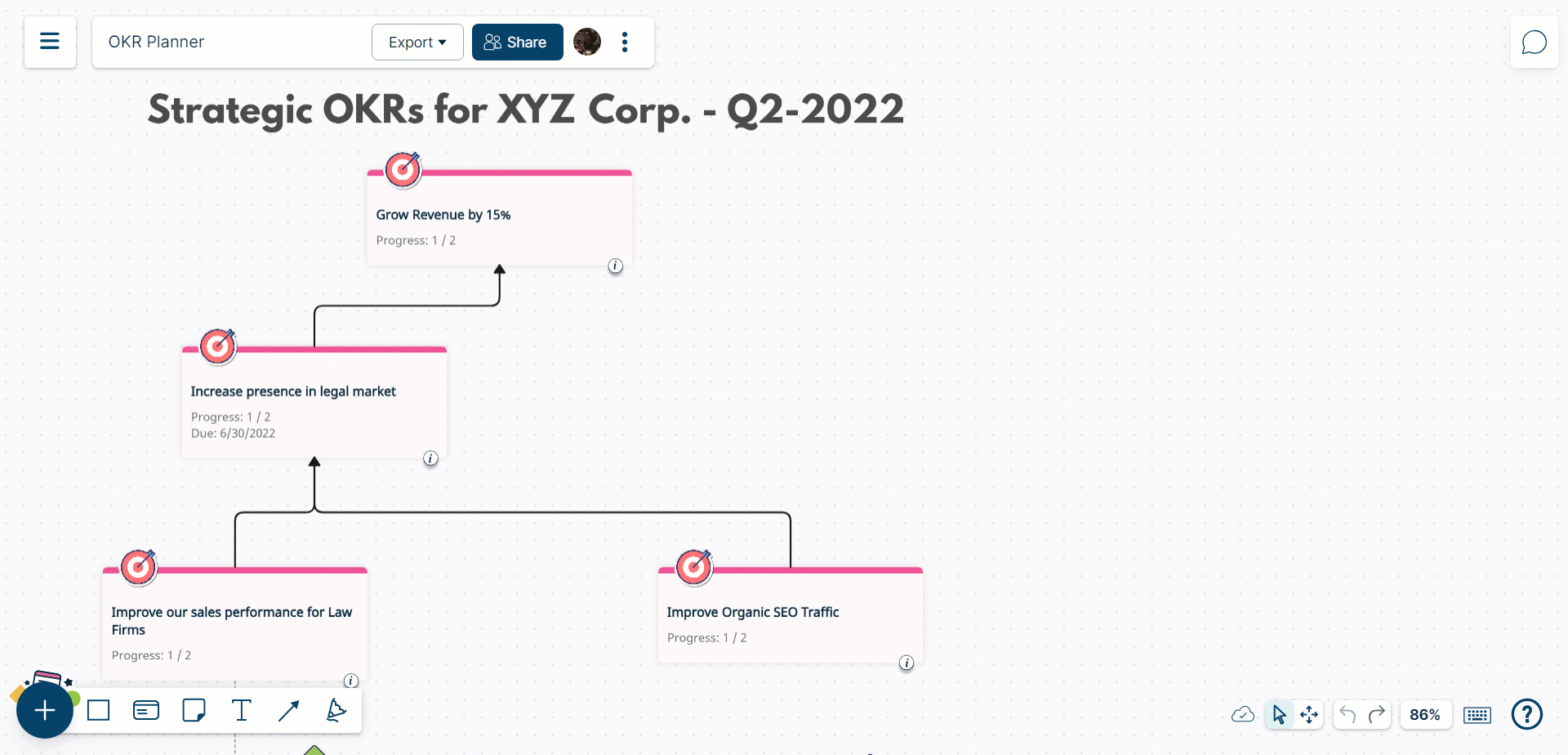Select the sticky note tool
Image resolution: width=1568 pixels, height=755 pixels.
(194, 711)
